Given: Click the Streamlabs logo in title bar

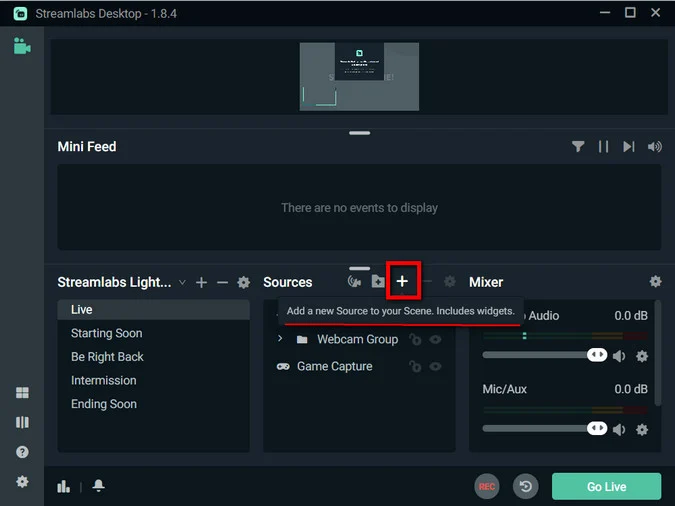Looking at the screenshot, I should click(20, 14).
